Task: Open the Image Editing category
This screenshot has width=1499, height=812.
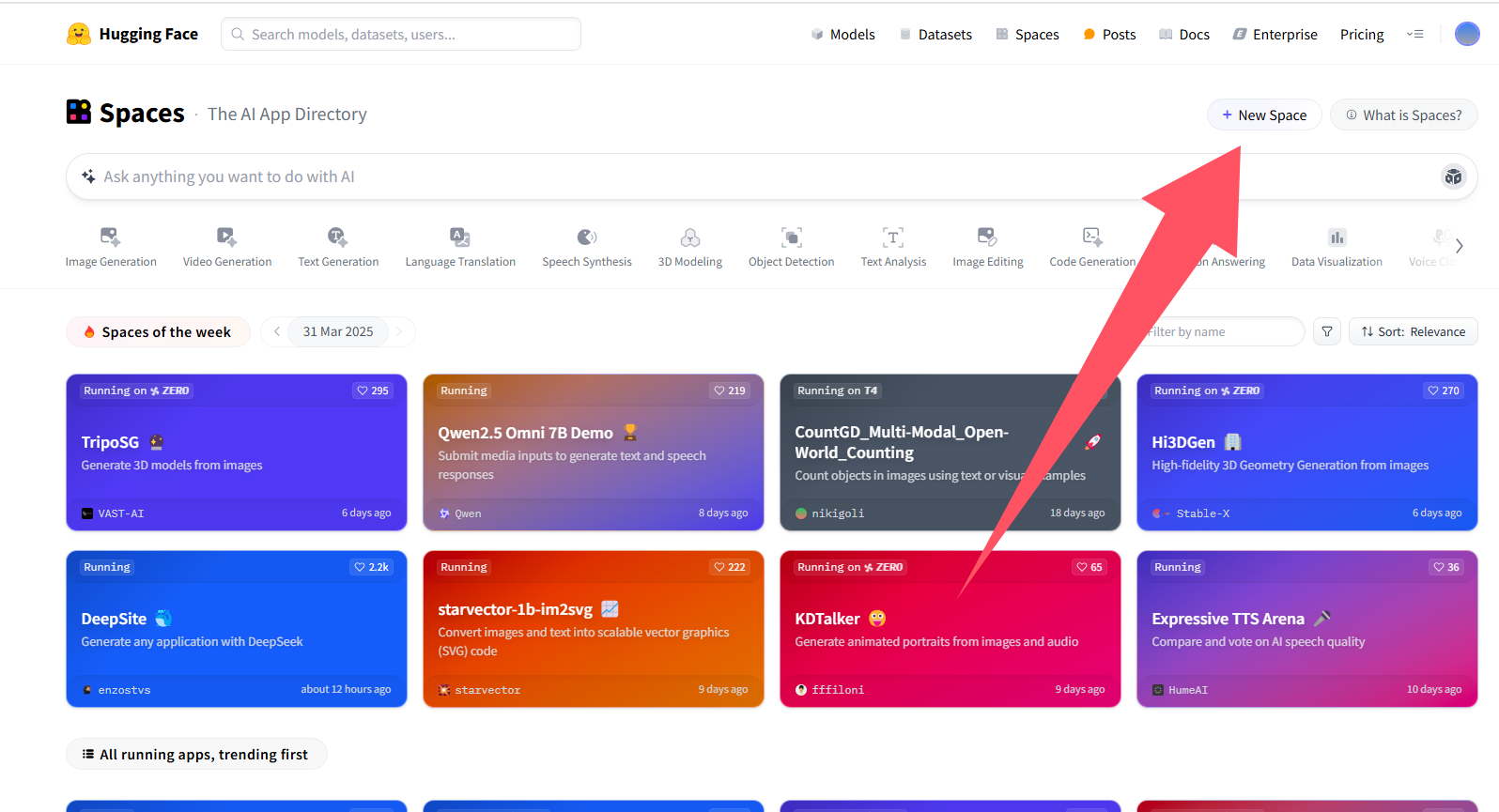Action: (x=988, y=247)
